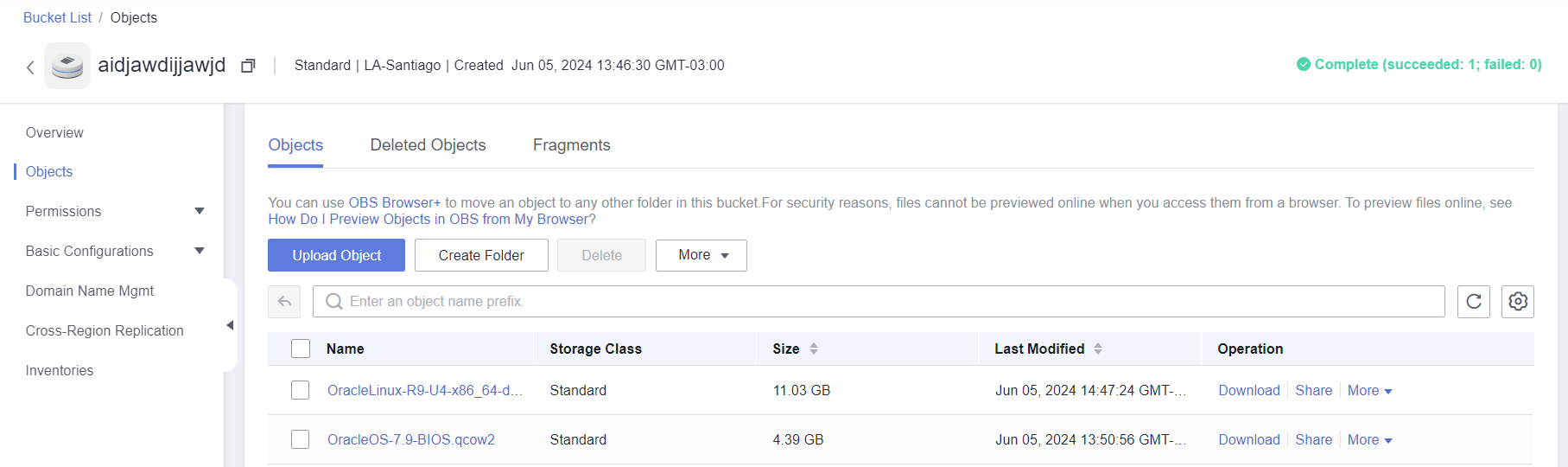Switch to the Deleted Objects tab

428,145
